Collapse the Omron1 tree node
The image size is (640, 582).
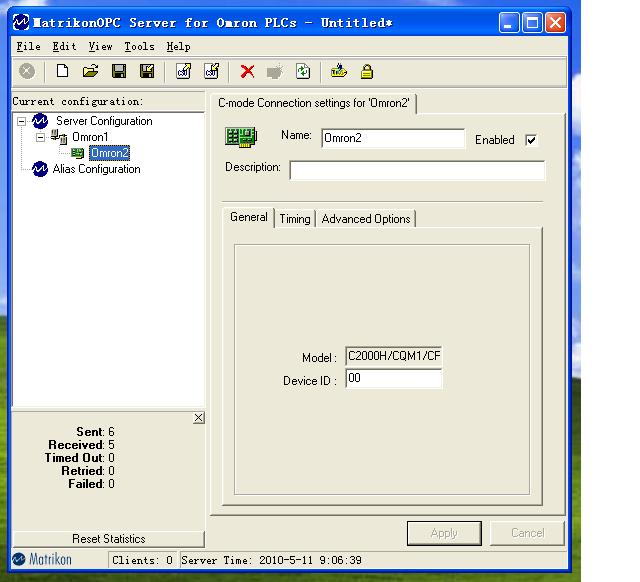[40, 137]
